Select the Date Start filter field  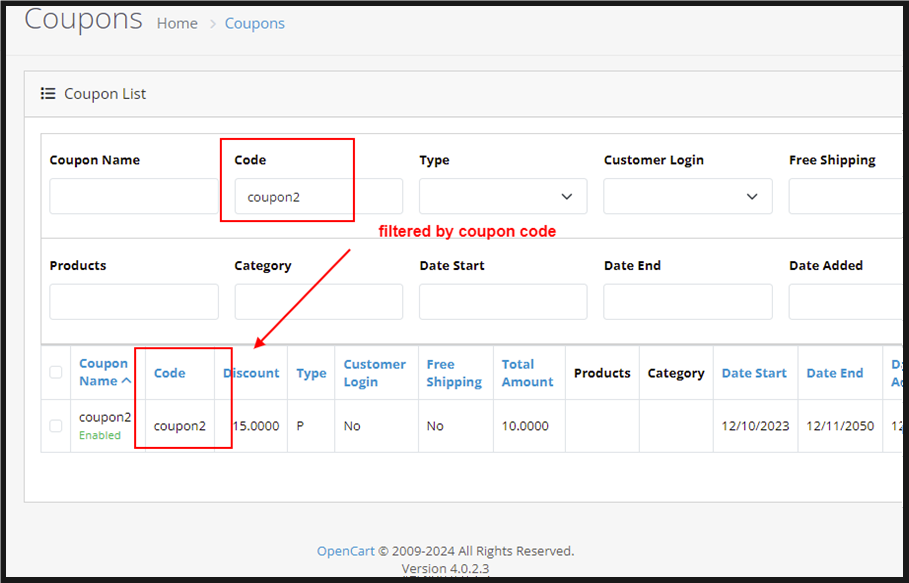[x=503, y=302]
